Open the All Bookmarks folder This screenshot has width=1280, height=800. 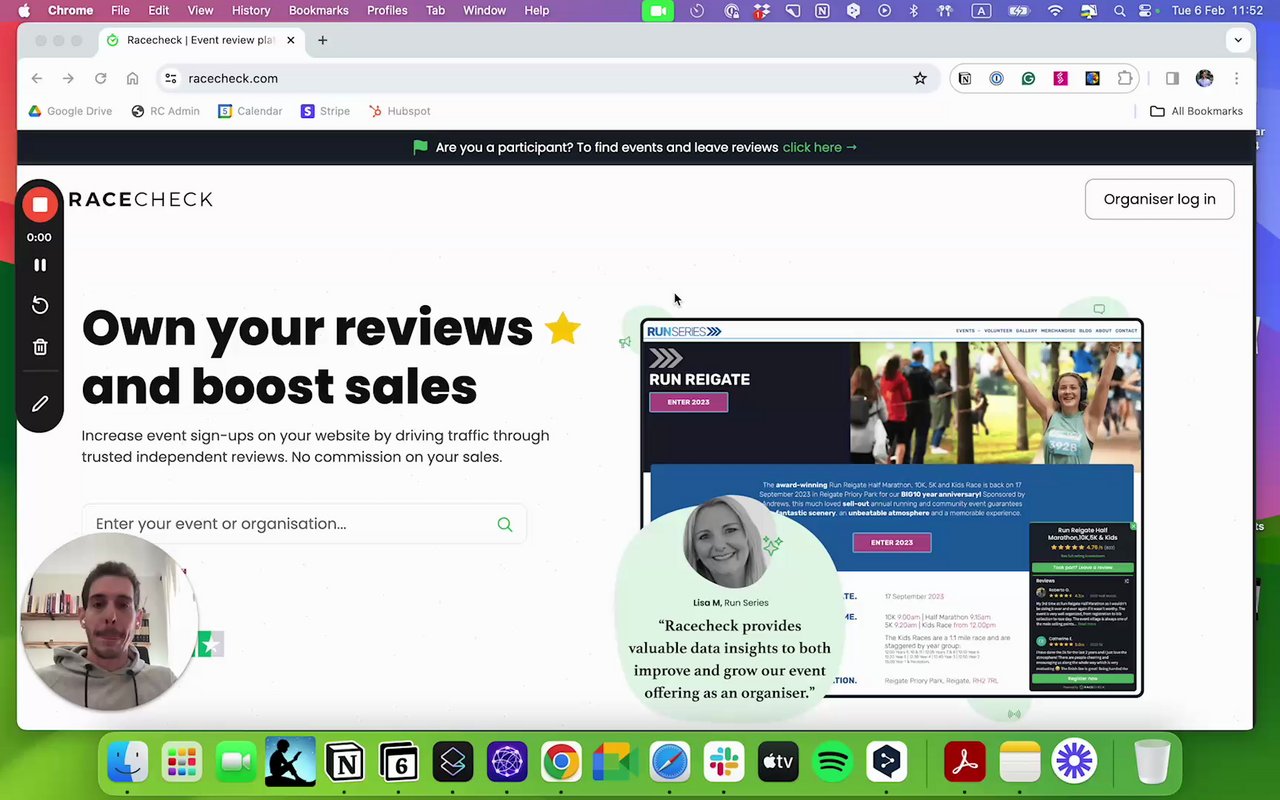(x=1196, y=111)
